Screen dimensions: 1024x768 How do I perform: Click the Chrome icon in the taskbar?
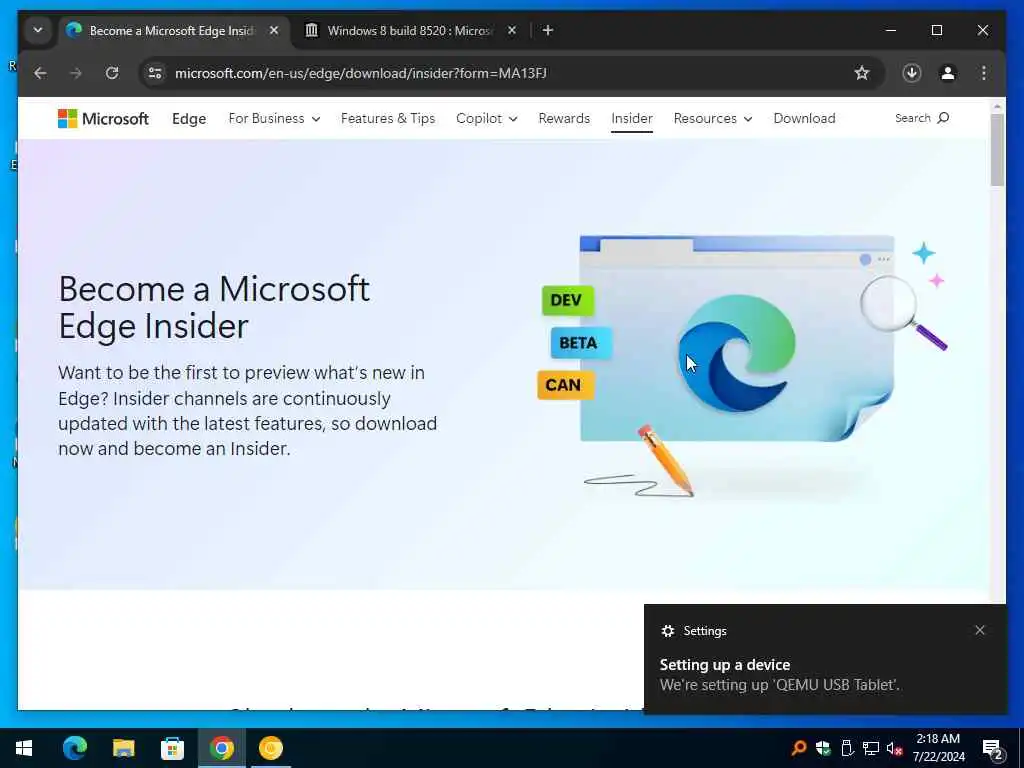[x=221, y=748]
